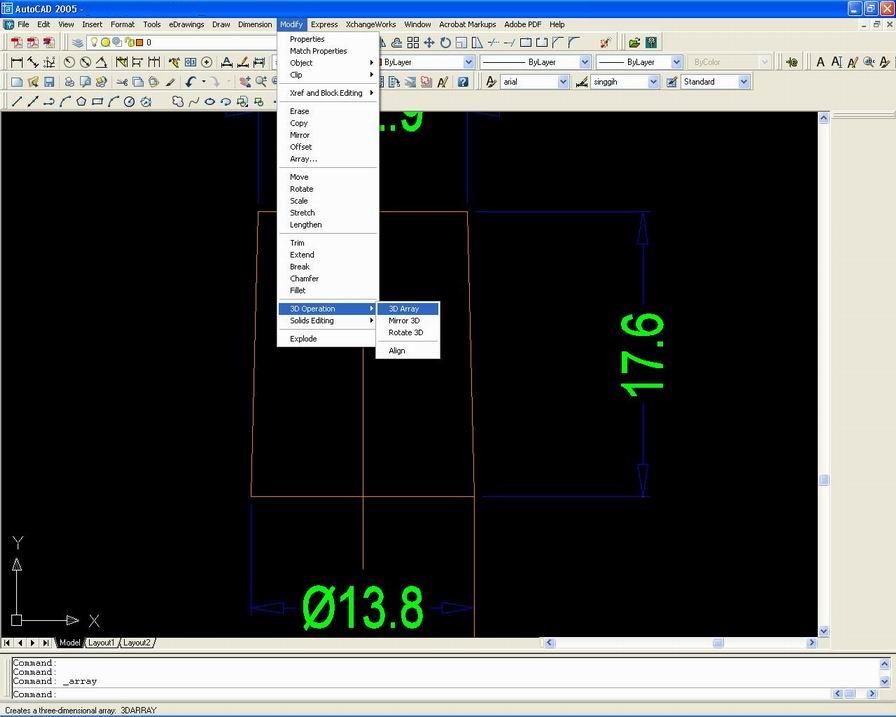
Task: Open the Layer Properties Manager icon
Action: coord(78,42)
